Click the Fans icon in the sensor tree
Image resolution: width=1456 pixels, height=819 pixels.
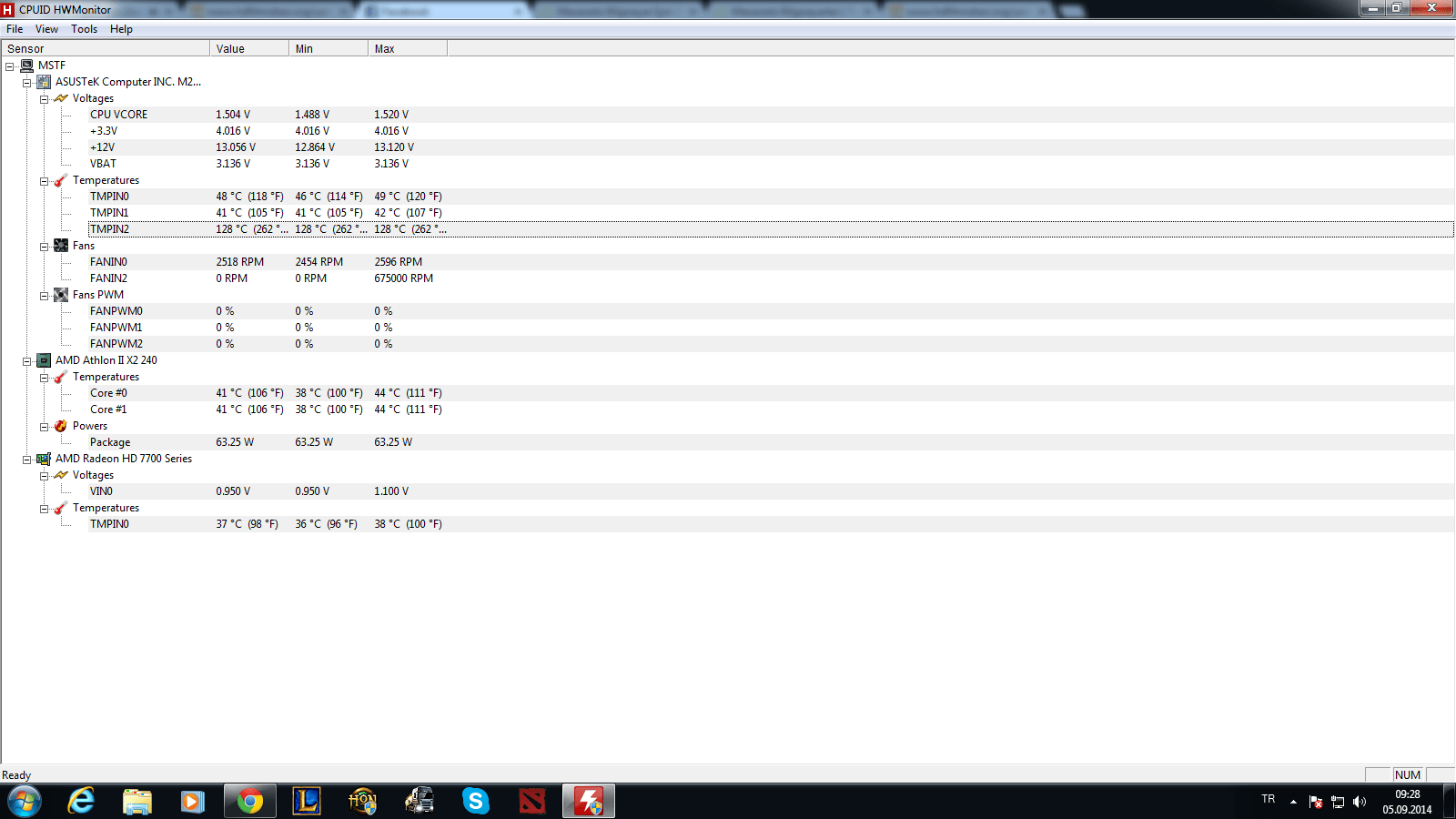click(61, 245)
